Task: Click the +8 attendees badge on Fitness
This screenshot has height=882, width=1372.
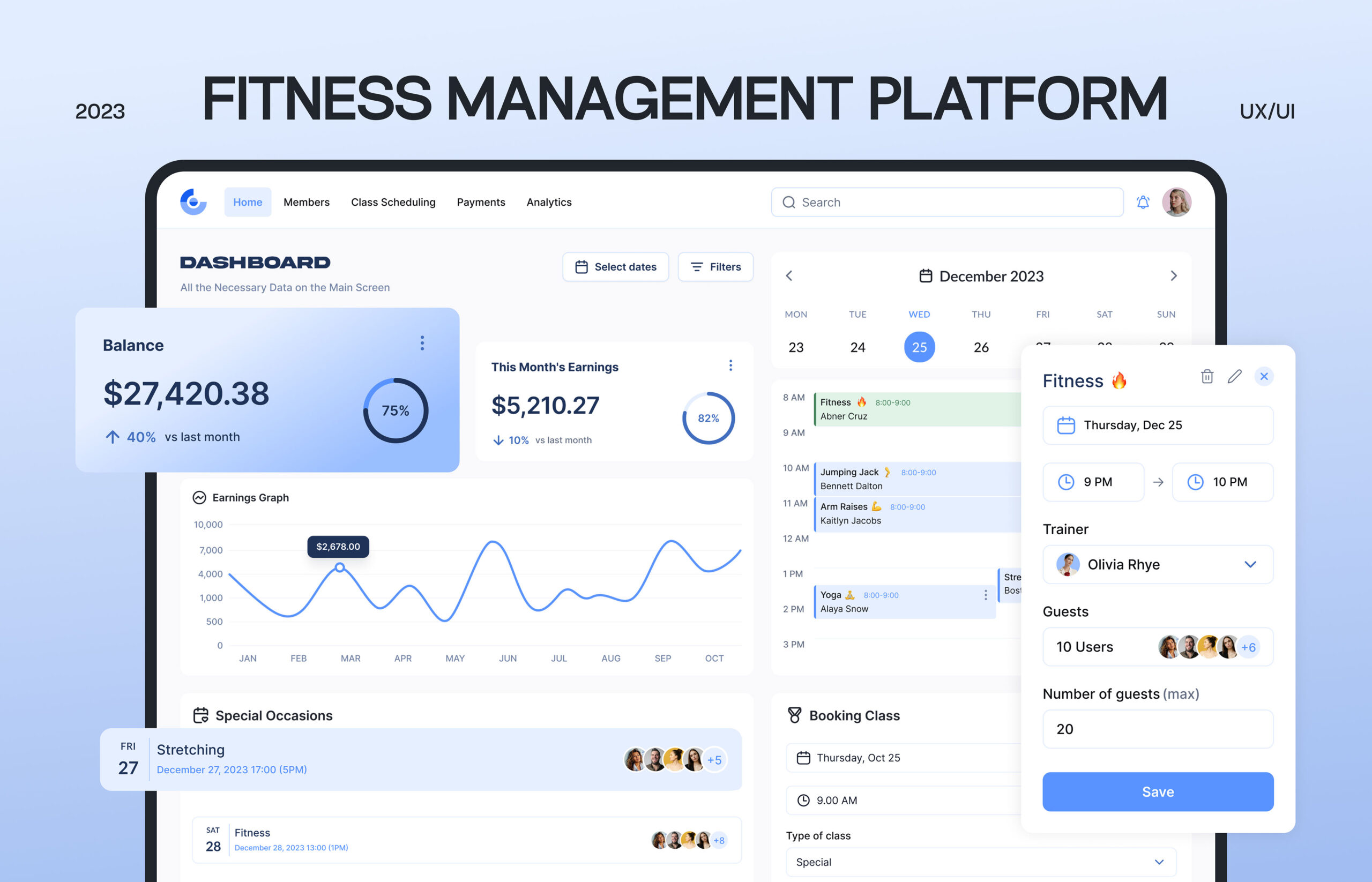Action: pos(719,840)
